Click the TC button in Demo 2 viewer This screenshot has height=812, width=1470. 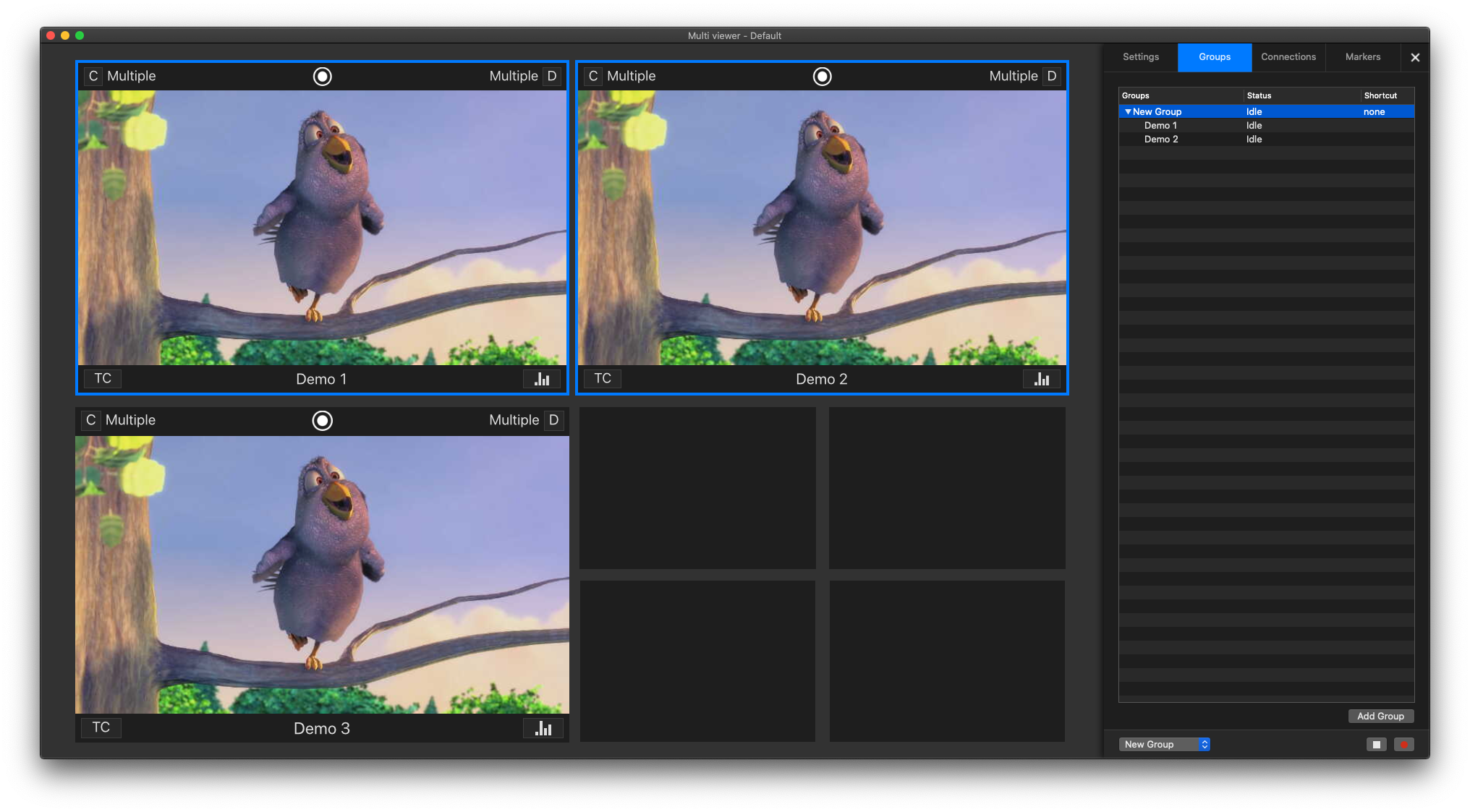(x=603, y=378)
